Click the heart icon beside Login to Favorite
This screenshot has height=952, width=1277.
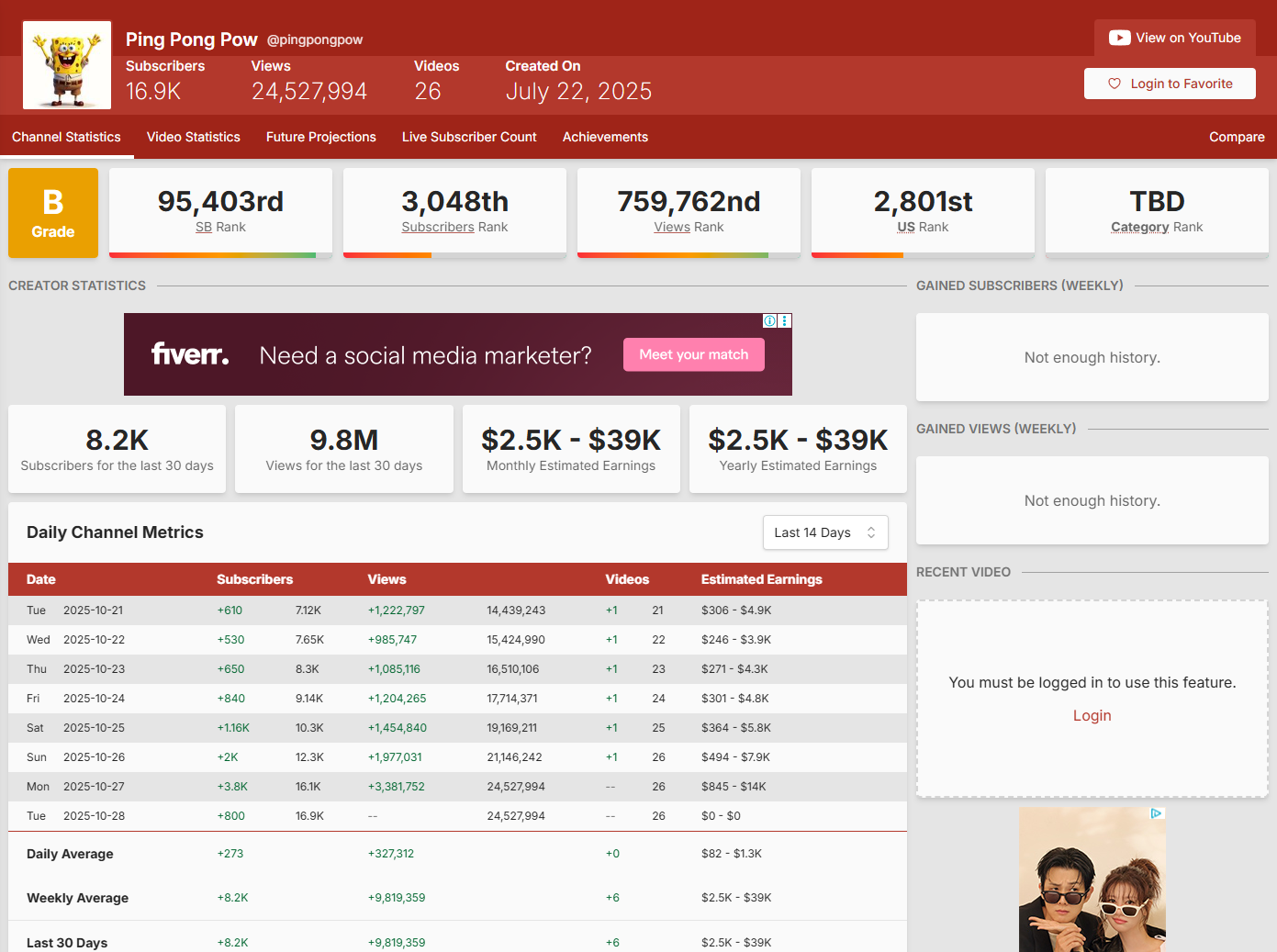(1115, 84)
